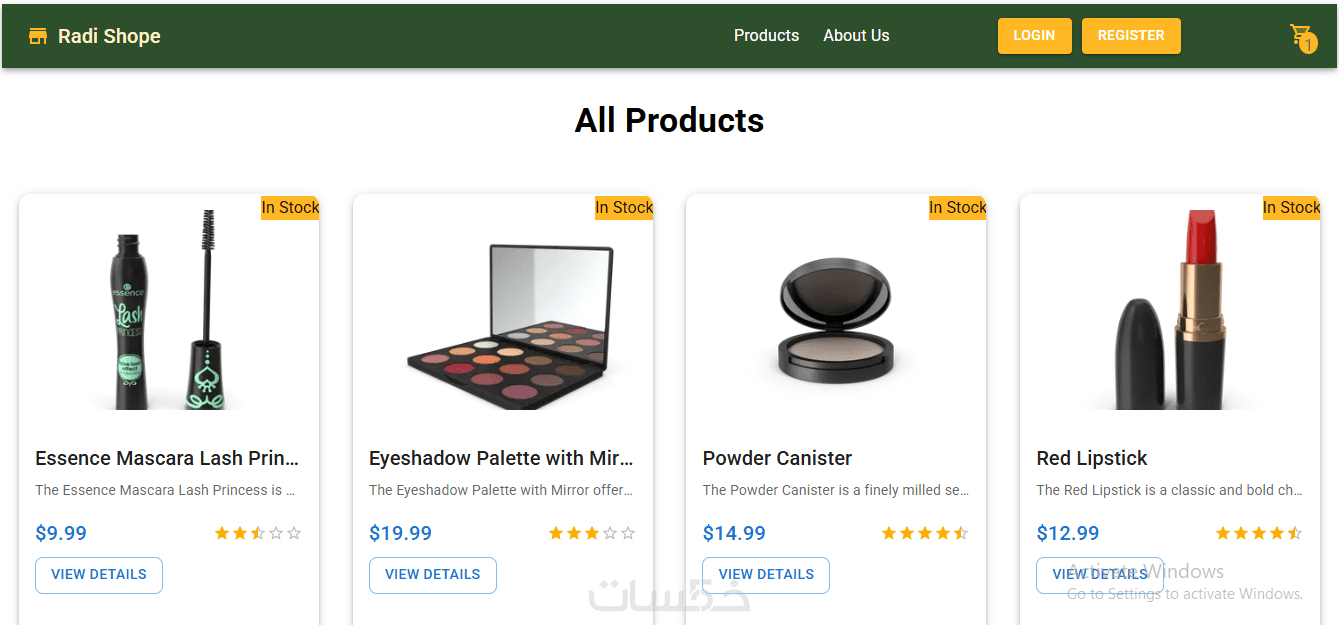Image resolution: width=1339 pixels, height=625 pixels.
Task: Open the Products menu item
Action: pos(766,36)
